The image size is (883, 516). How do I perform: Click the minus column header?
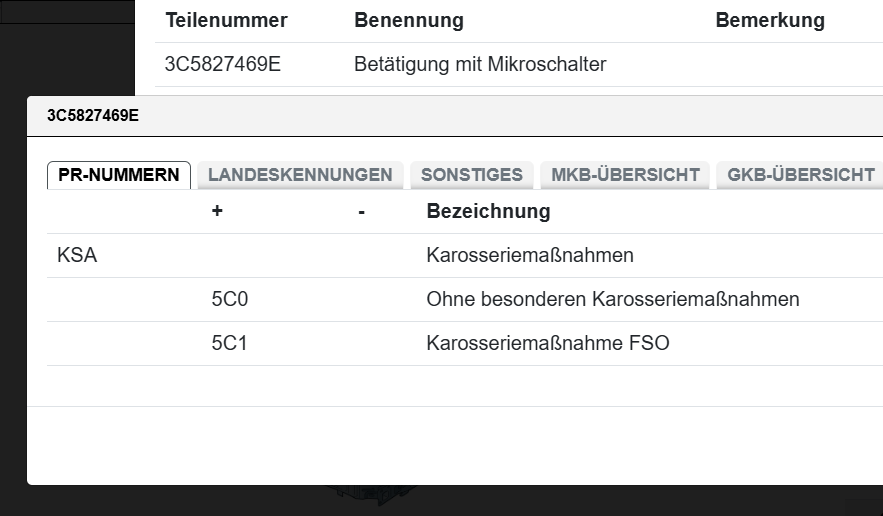[361, 211]
